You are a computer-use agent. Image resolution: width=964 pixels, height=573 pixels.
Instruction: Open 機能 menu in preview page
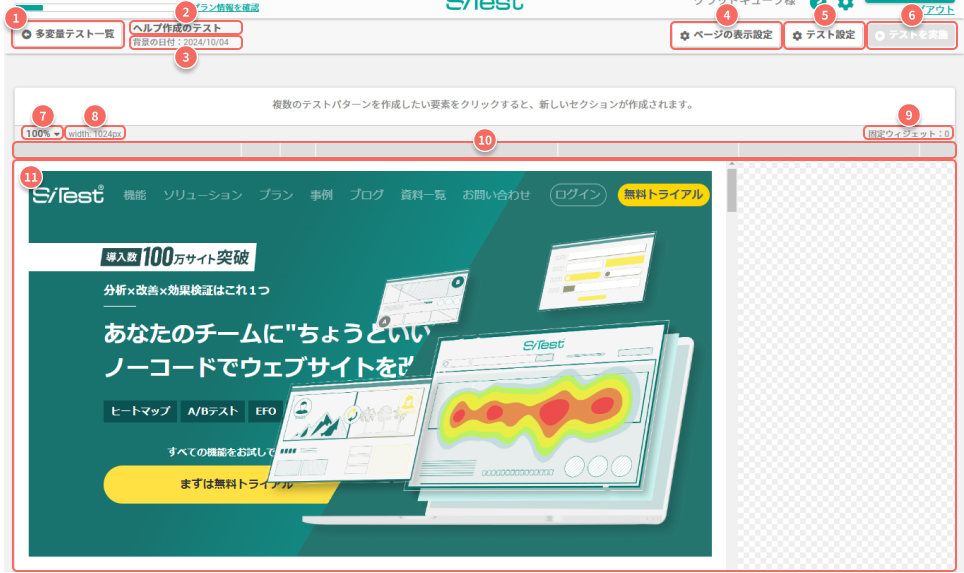(135, 195)
